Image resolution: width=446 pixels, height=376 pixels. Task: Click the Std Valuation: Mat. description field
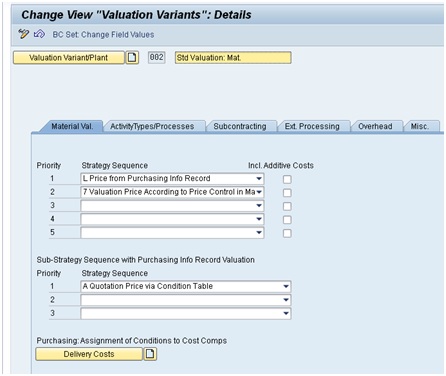pos(233,58)
